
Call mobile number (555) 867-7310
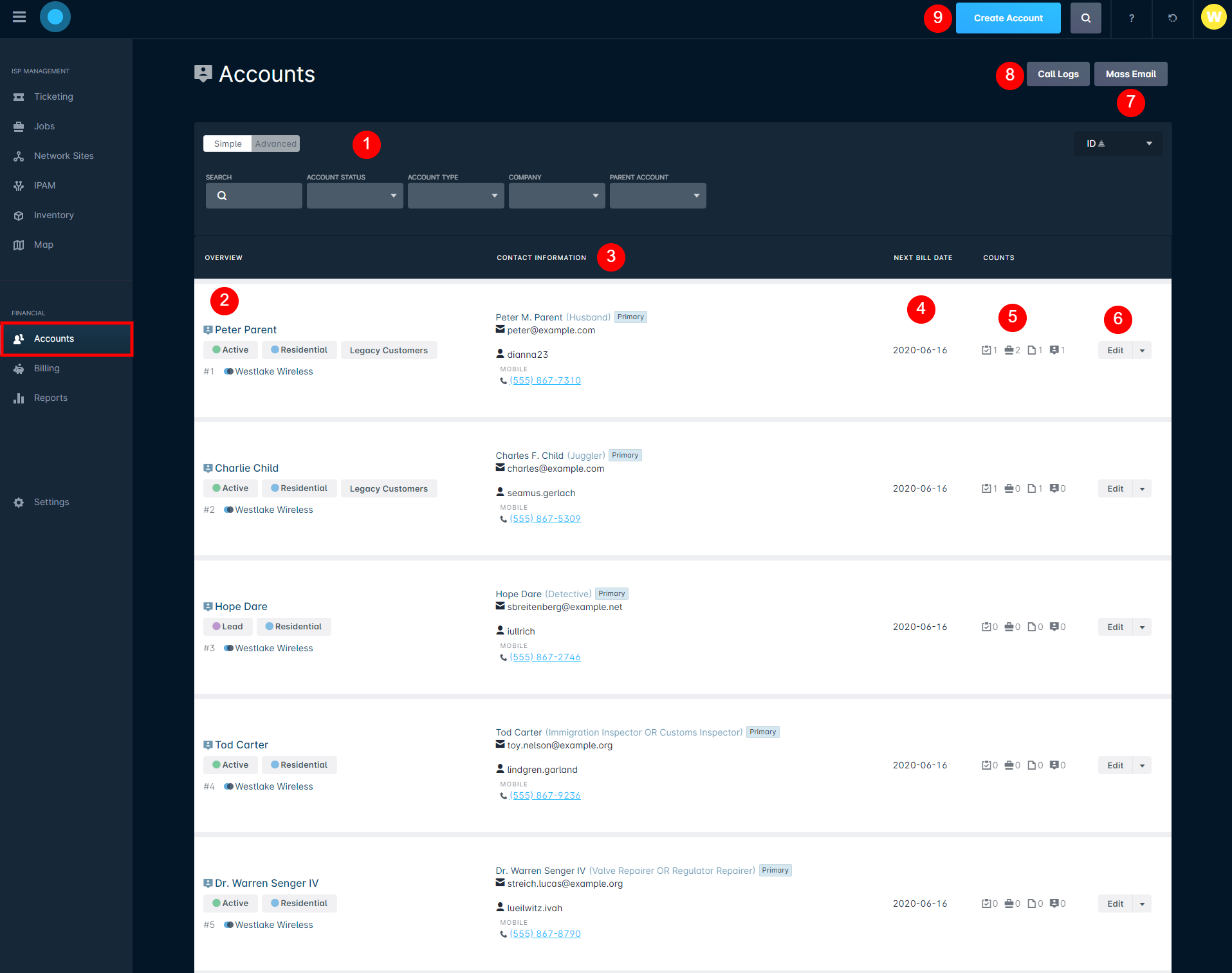tap(545, 381)
